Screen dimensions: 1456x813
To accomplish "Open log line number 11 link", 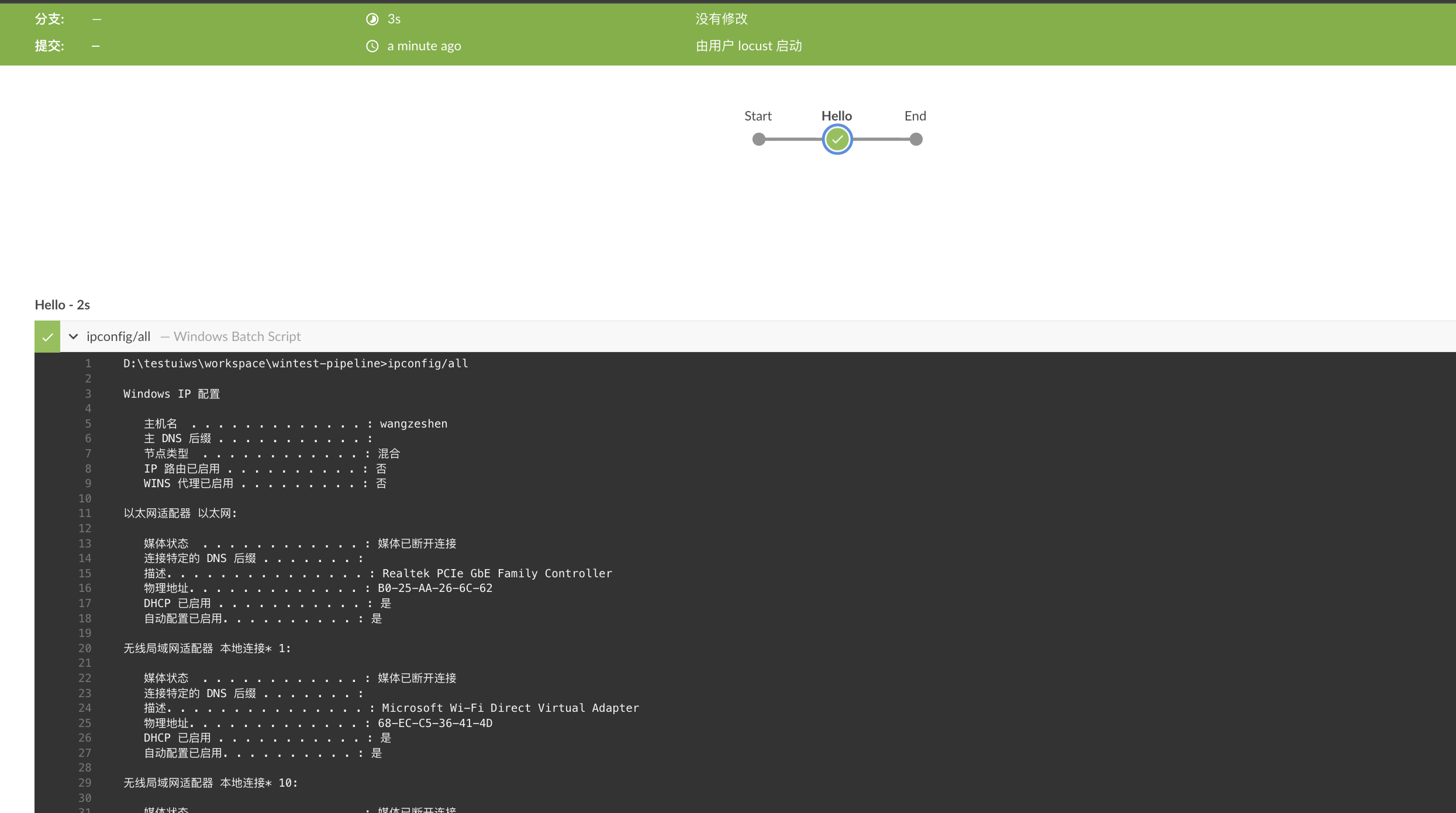I will click(x=85, y=513).
